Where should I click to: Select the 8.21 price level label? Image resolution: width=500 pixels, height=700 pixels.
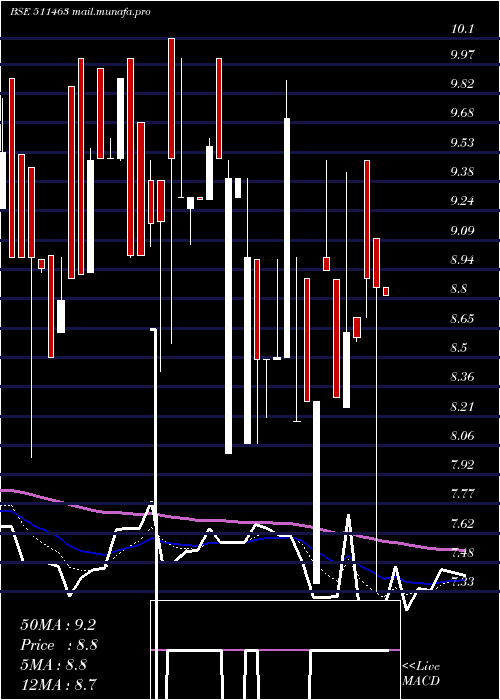(x=463, y=406)
